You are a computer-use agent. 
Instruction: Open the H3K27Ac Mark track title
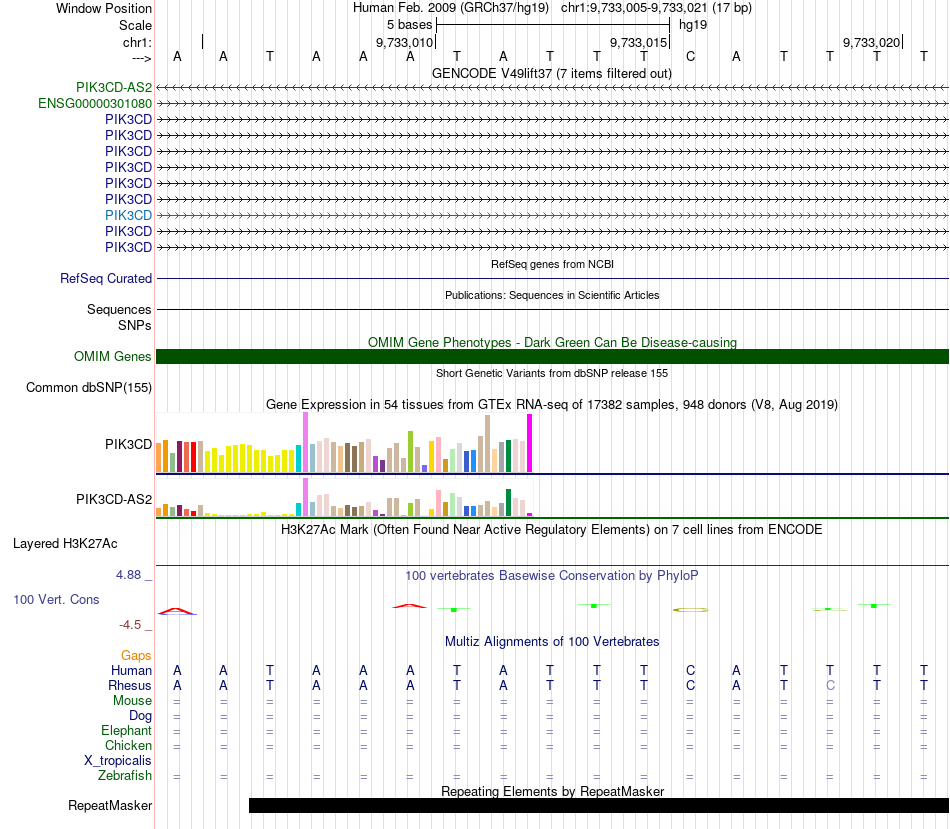(x=551, y=530)
